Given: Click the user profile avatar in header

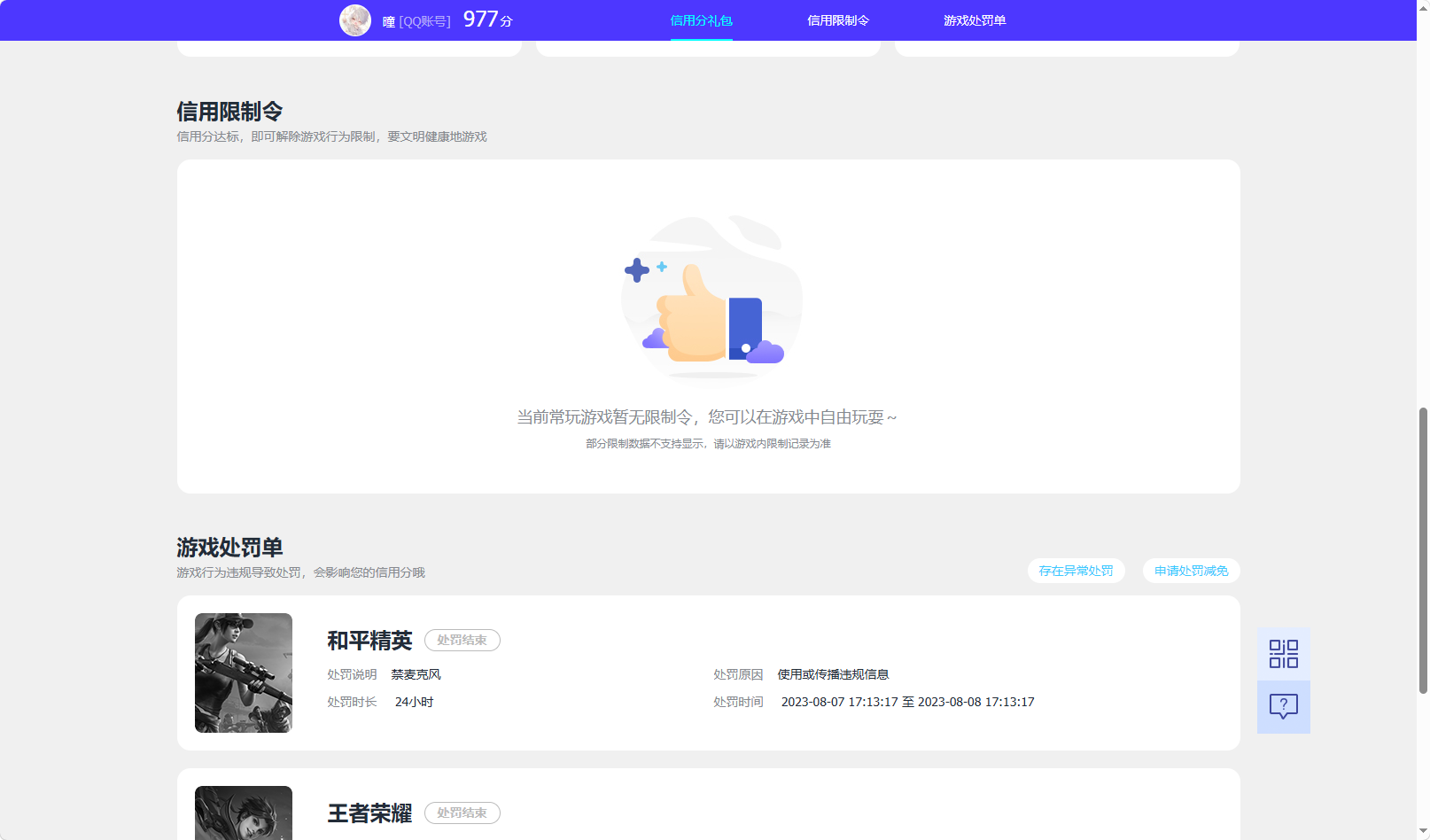Looking at the screenshot, I should tap(354, 19).
